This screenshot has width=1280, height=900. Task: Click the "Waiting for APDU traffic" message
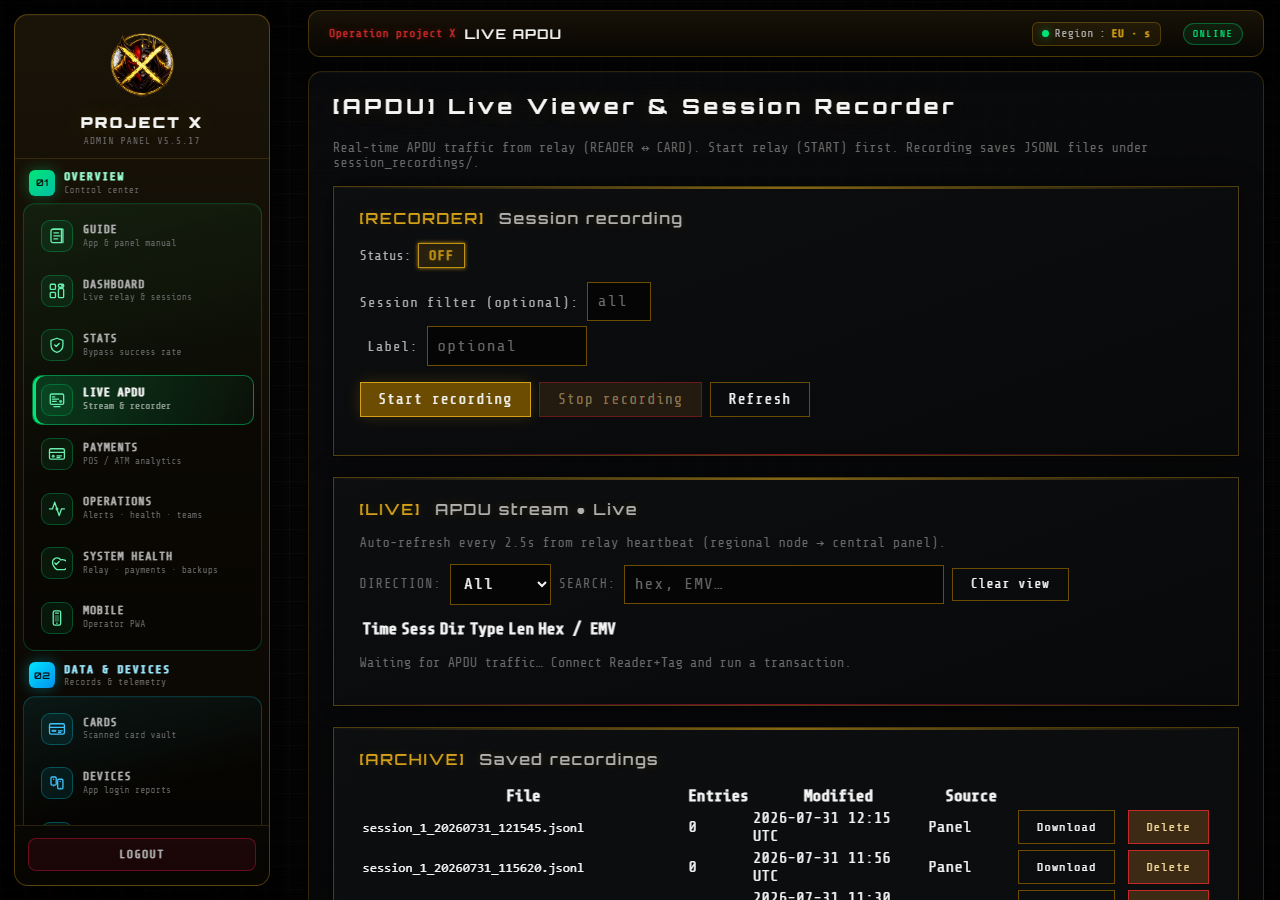click(x=605, y=663)
